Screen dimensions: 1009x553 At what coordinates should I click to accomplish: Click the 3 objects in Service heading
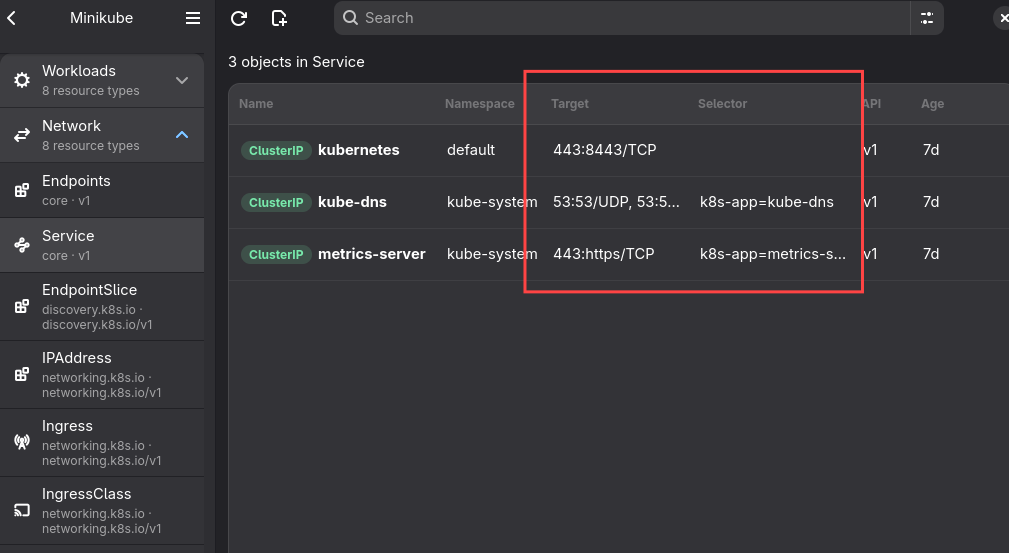(x=296, y=62)
